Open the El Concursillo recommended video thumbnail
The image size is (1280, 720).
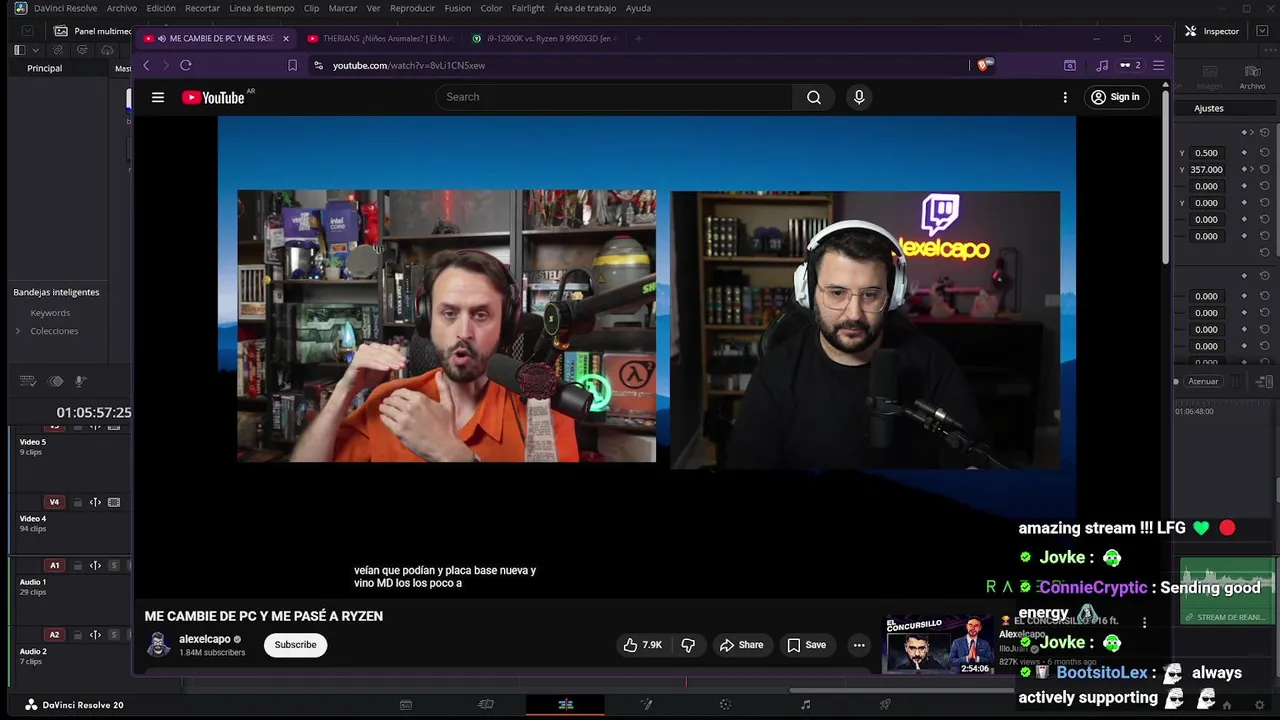[938, 646]
